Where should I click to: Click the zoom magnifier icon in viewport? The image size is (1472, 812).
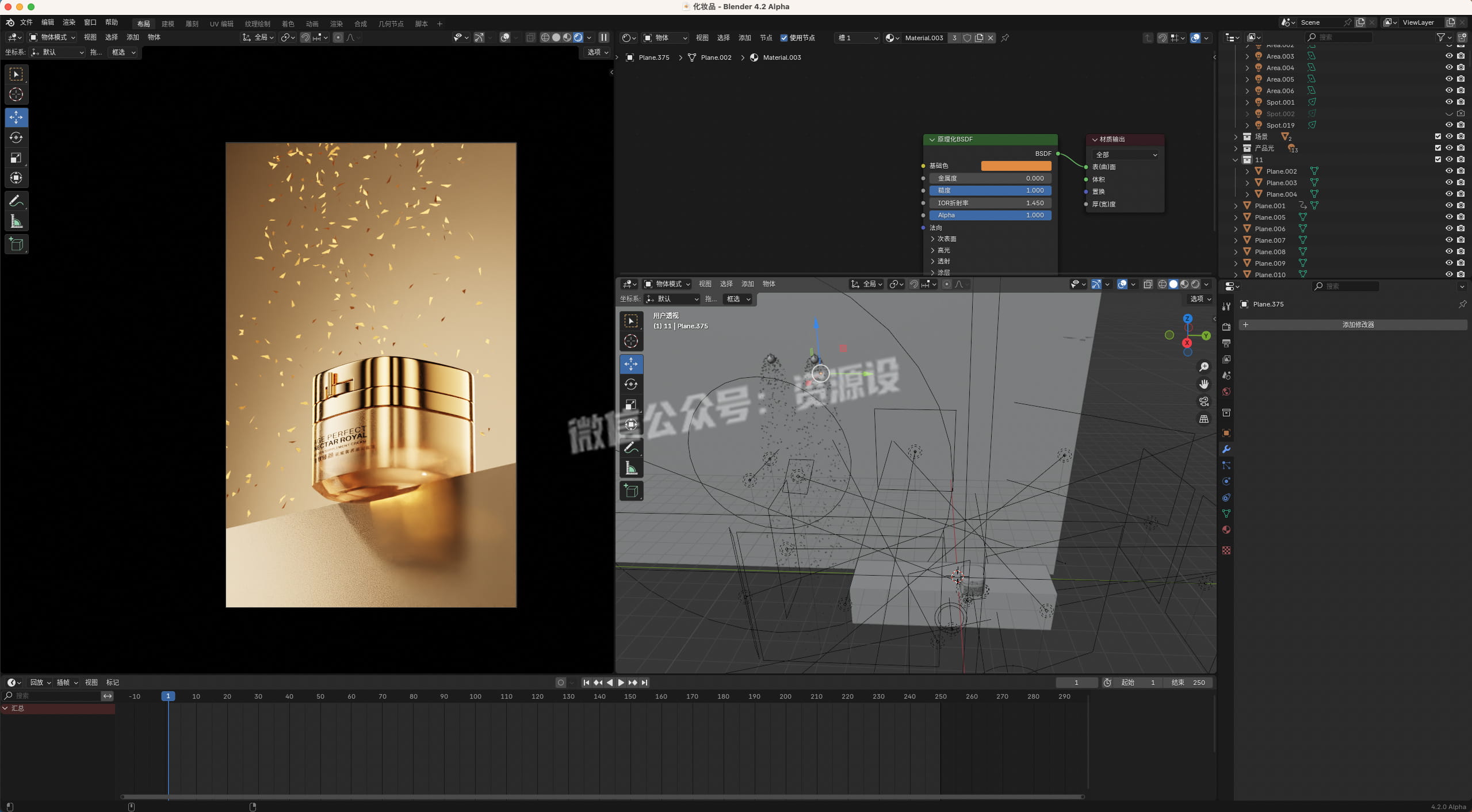[1203, 367]
